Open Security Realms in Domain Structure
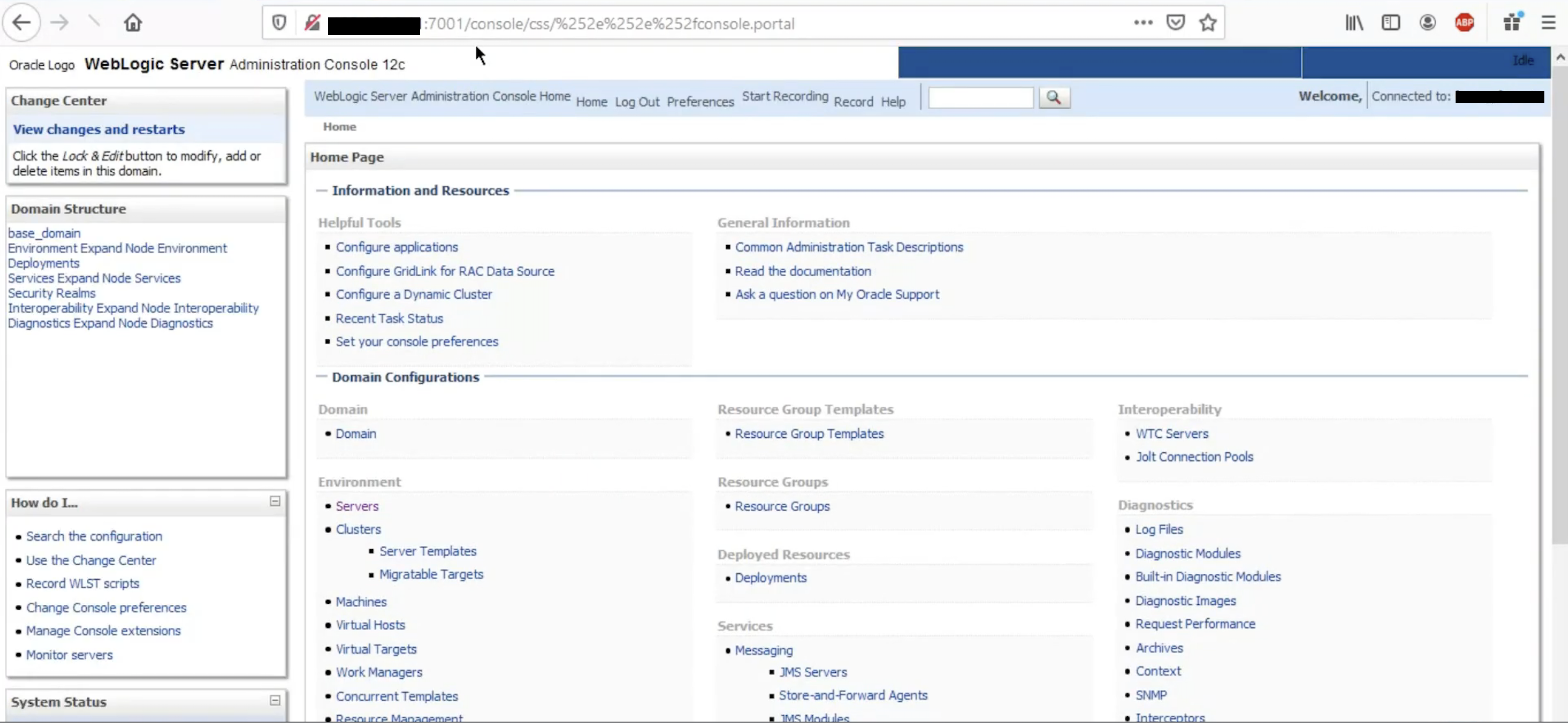Image resolution: width=1568 pixels, height=723 pixels. [x=52, y=293]
